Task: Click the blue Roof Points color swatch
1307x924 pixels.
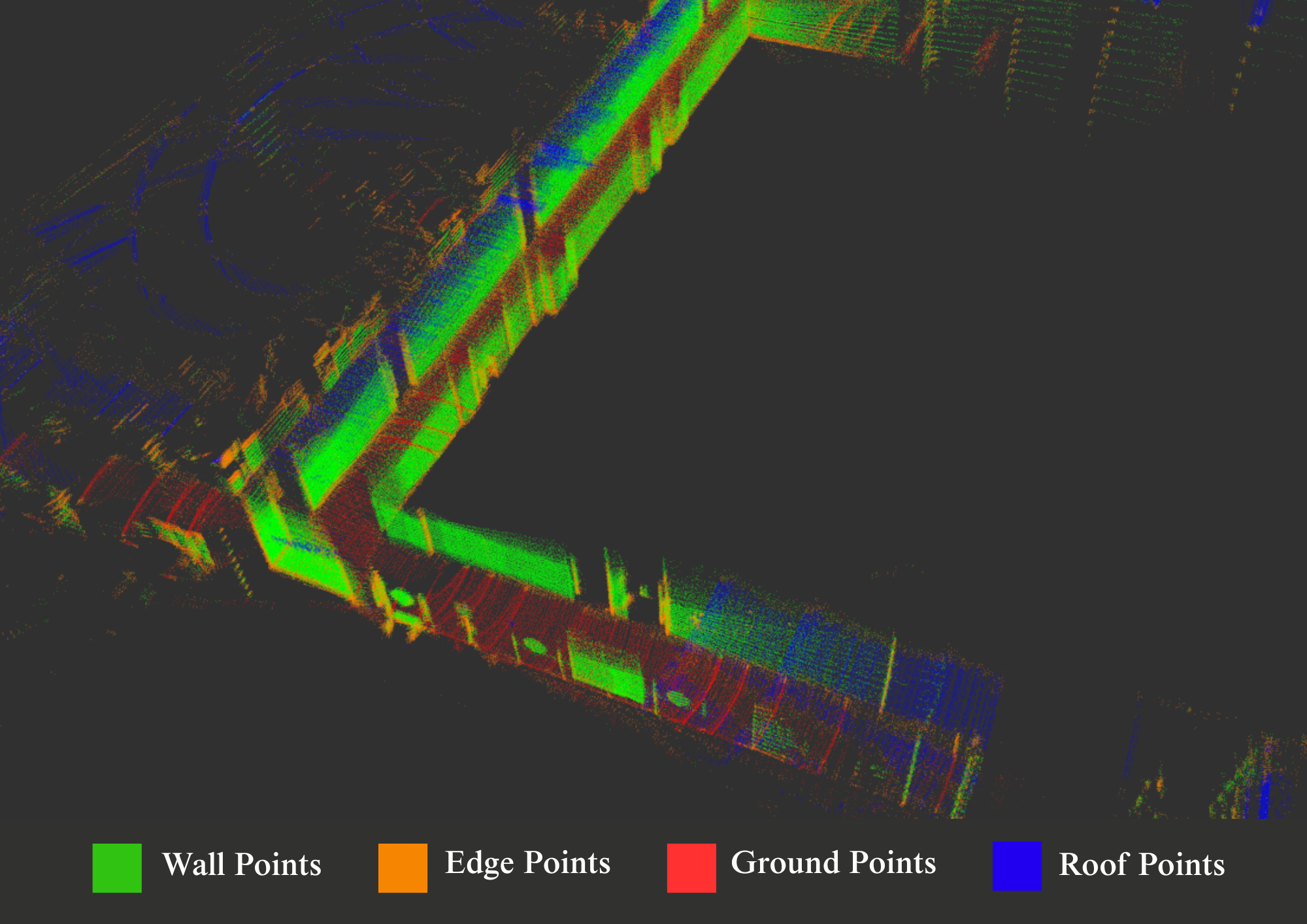Action: pos(1017,866)
